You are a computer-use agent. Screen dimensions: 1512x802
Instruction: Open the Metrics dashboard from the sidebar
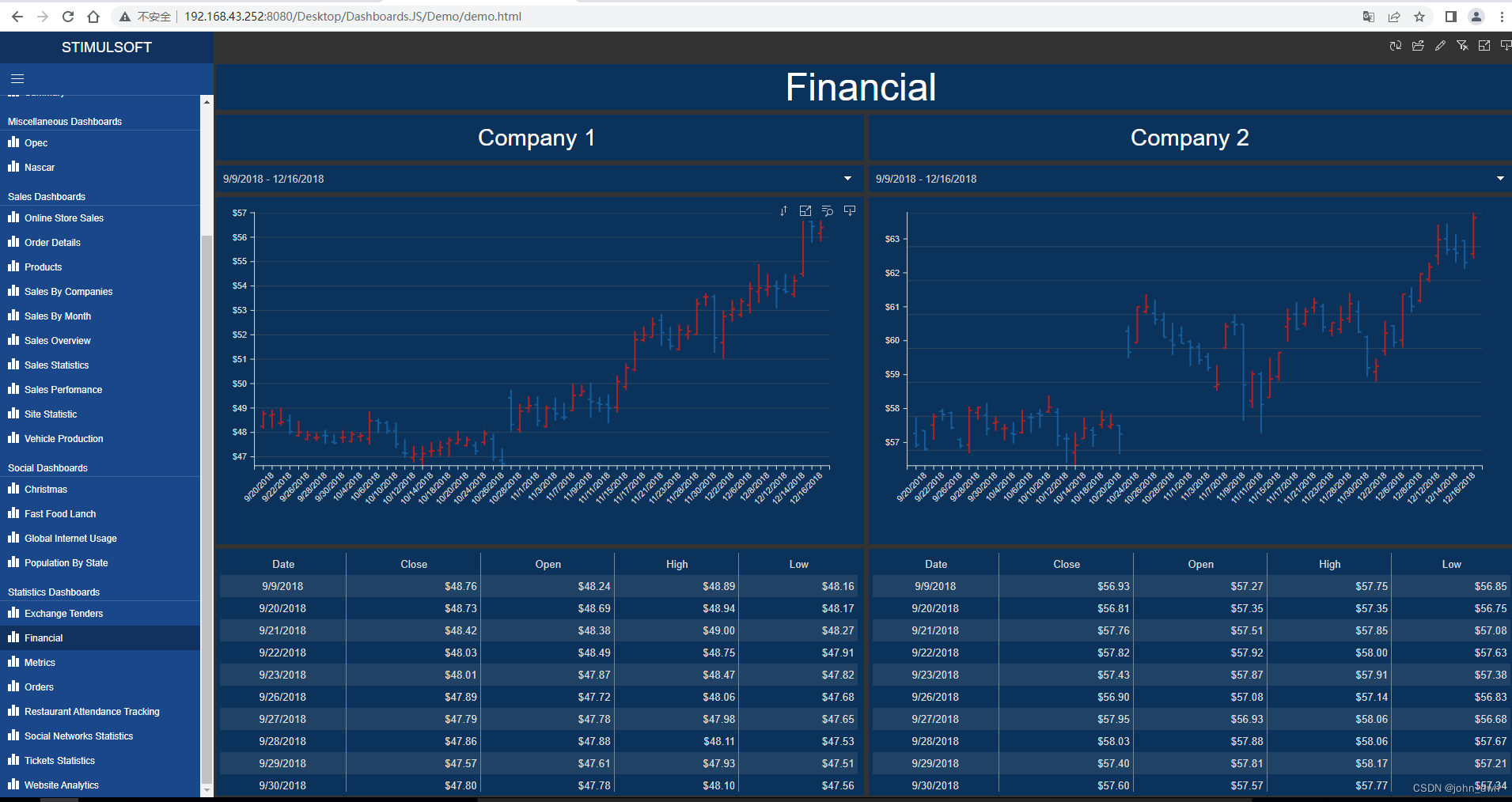pos(40,662)
